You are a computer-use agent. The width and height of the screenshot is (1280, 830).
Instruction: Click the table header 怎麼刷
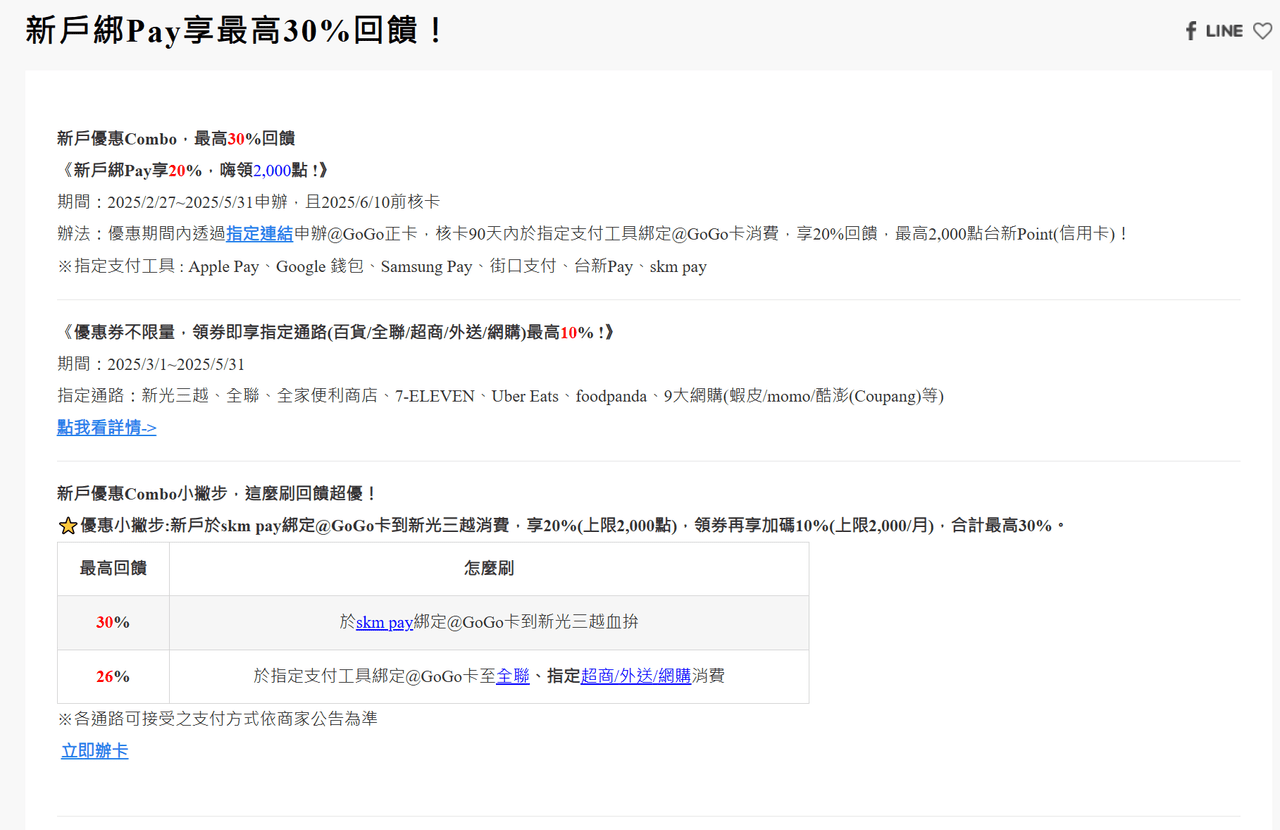[x=489, y=569]
